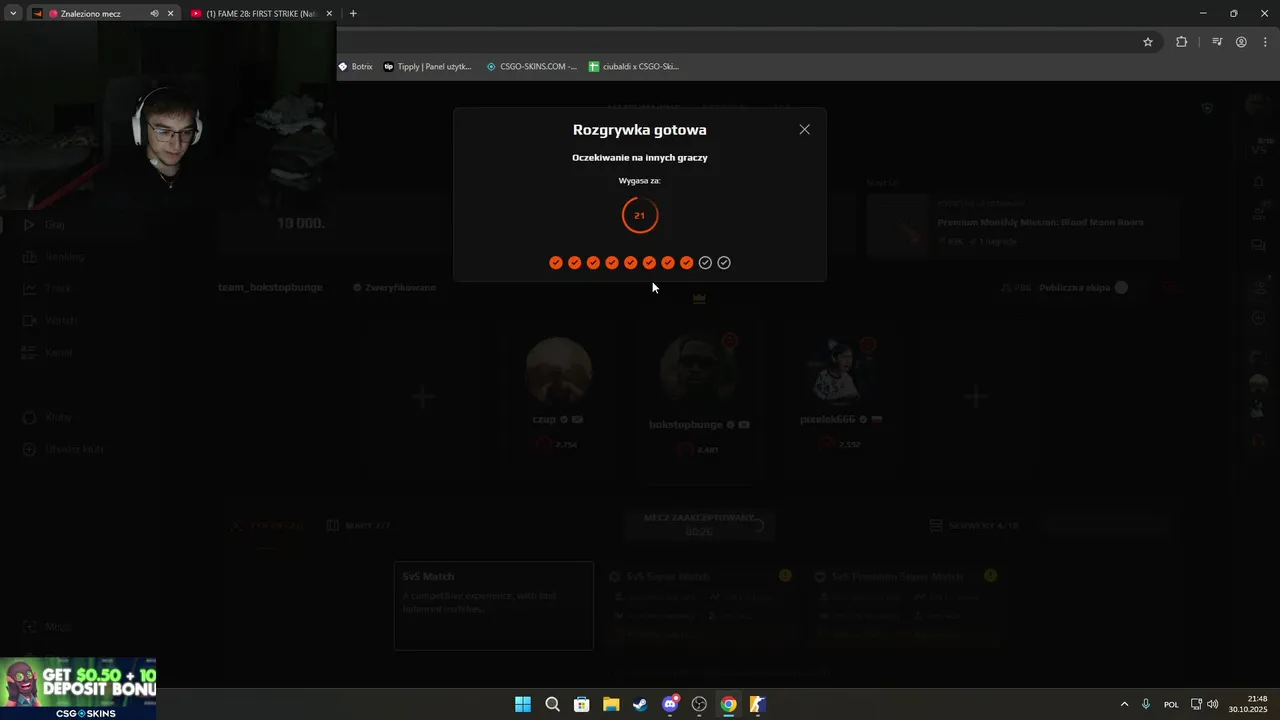
Task: Open the MAPY 7/7 selector
Action: (358, 525)
